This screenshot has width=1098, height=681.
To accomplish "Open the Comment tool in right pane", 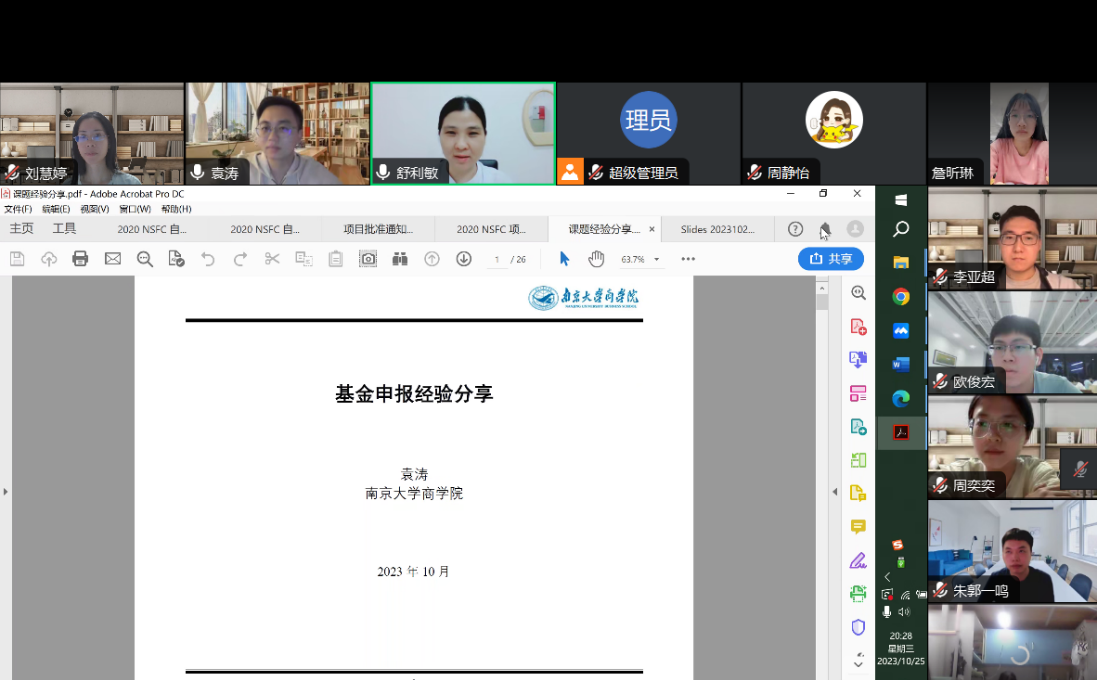I will 858,527.
